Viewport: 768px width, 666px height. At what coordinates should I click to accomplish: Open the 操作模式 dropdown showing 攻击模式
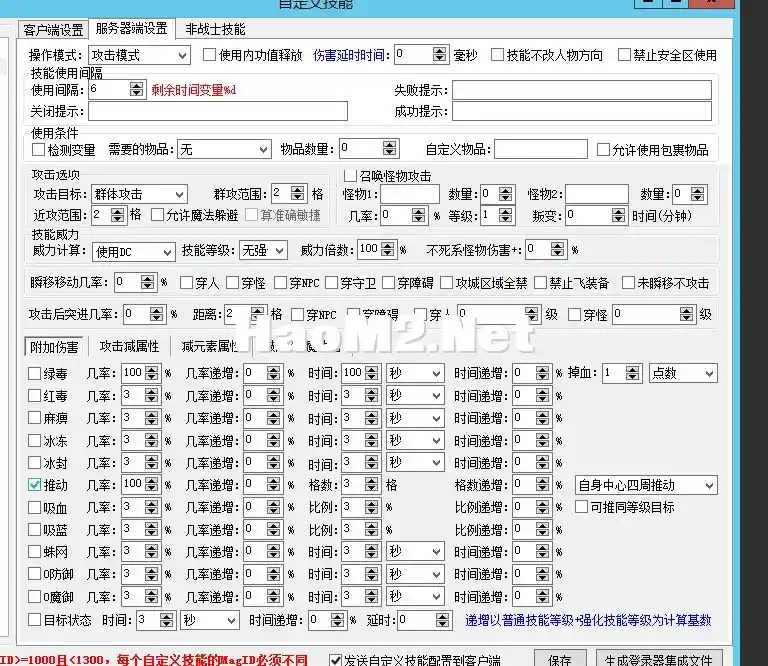coord(140,55)
